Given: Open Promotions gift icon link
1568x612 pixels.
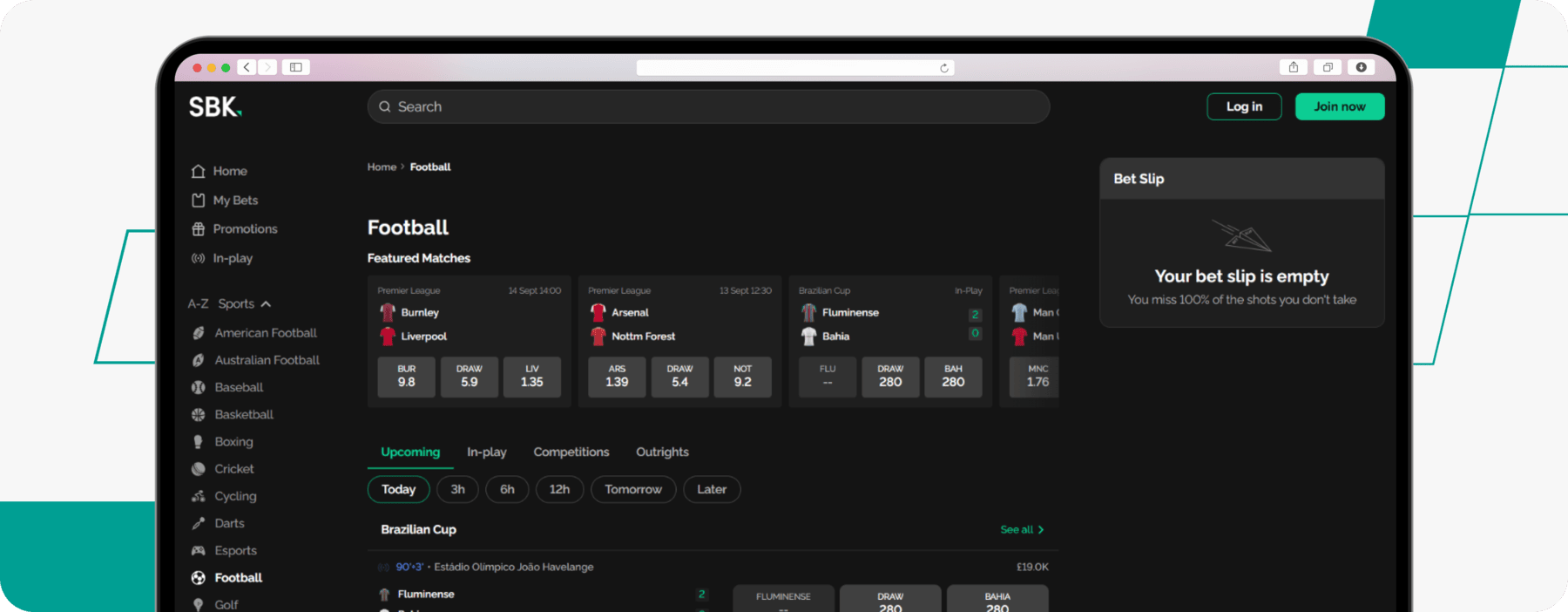Looking at the screenshot, I should point(234,228).
